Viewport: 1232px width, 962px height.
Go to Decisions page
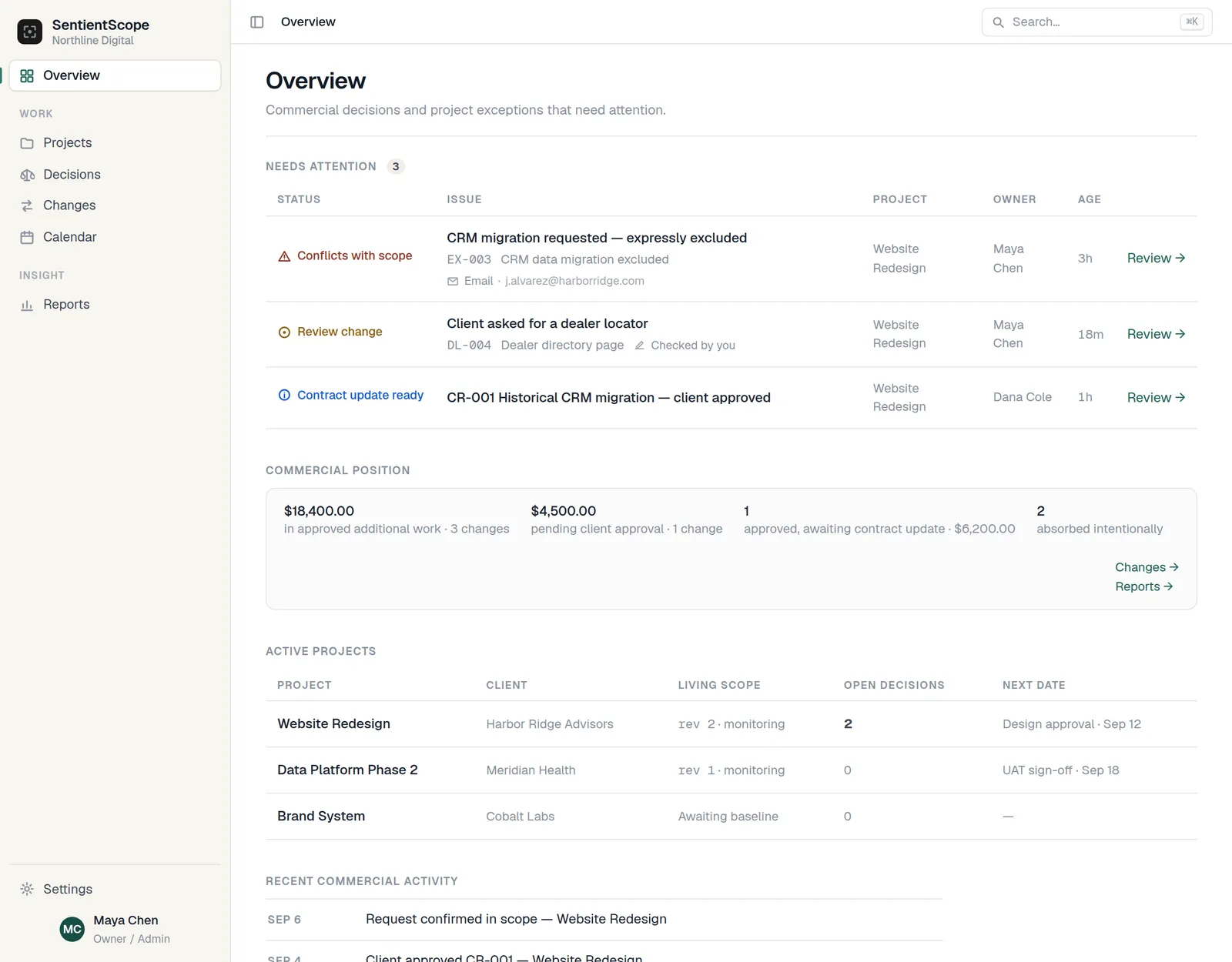[x=115, y=175]
